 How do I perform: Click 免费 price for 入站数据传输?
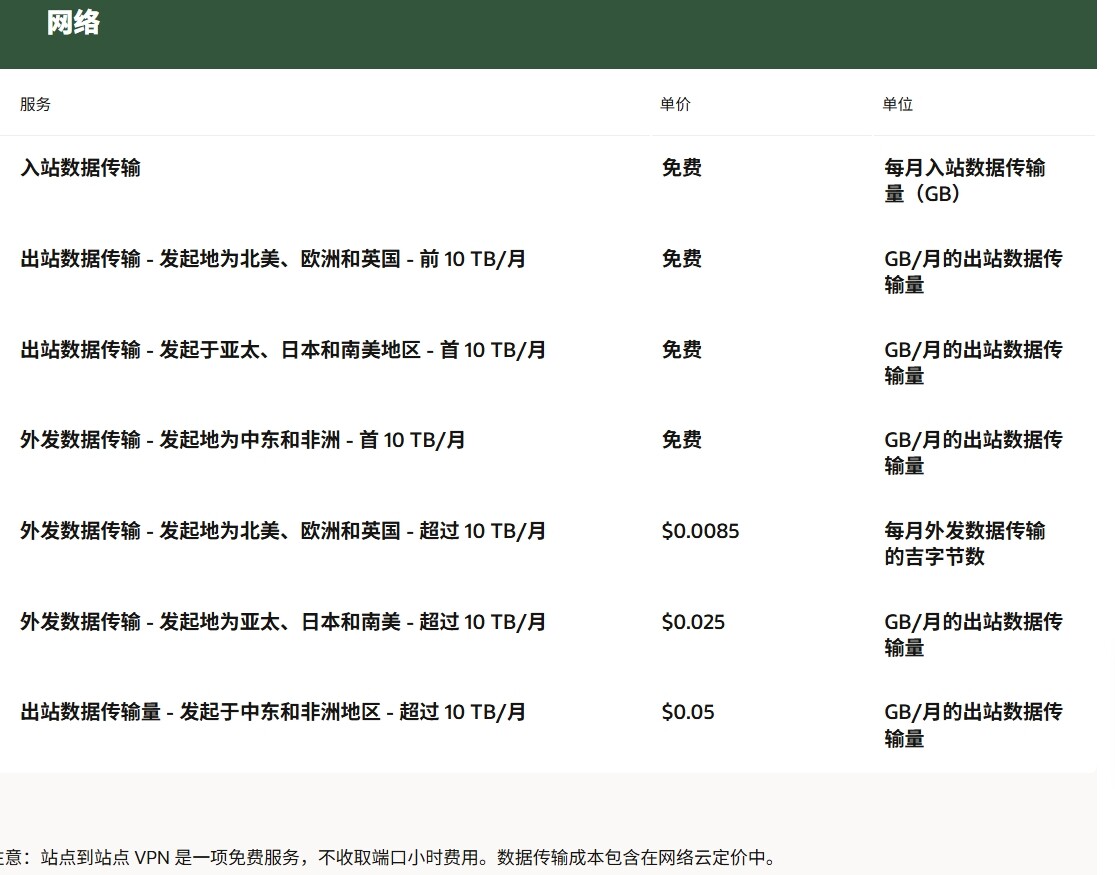pyautogui.click(x=681, y=168)
